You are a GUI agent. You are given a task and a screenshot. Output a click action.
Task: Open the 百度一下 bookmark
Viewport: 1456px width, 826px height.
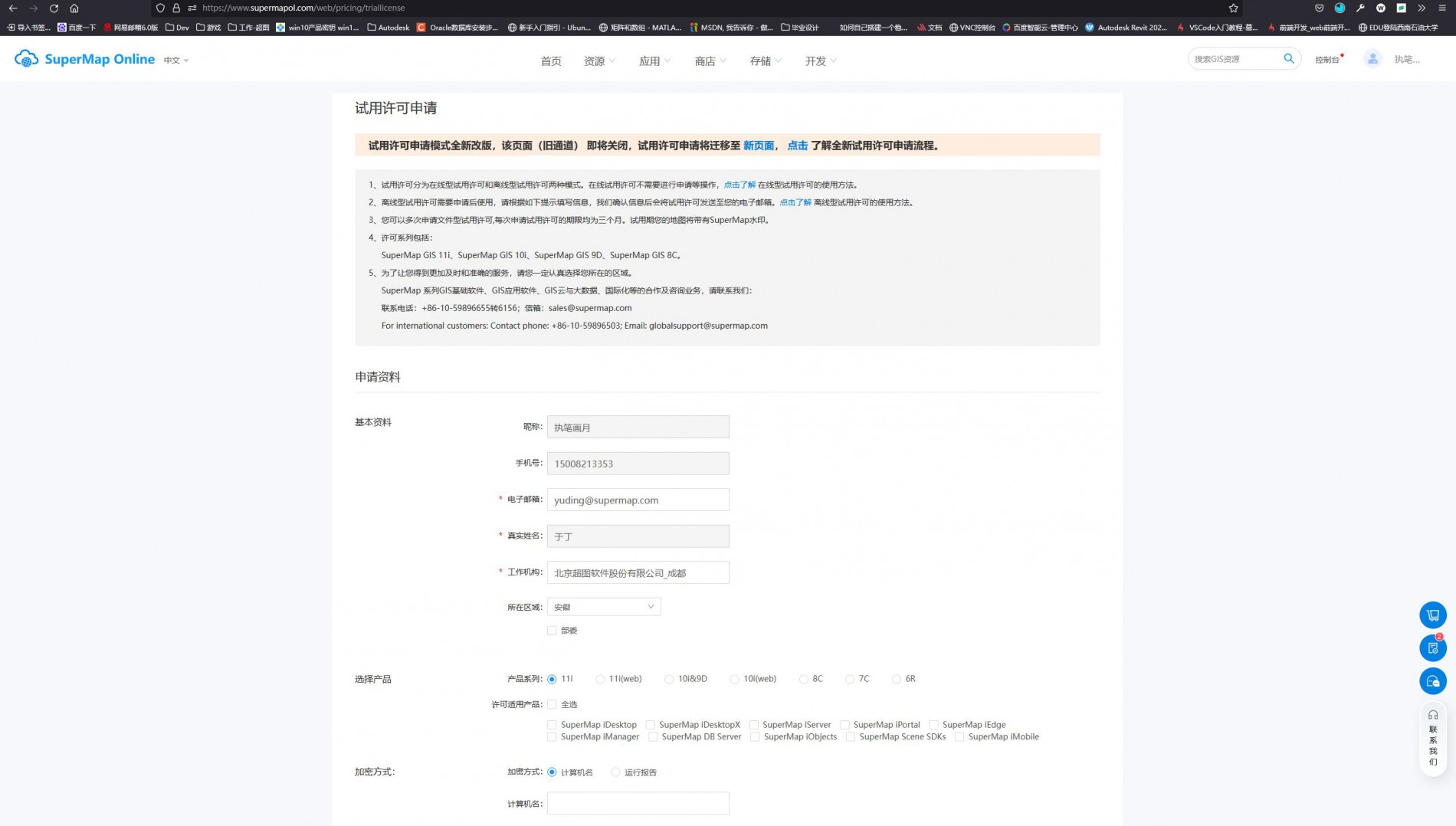[77, 28]
